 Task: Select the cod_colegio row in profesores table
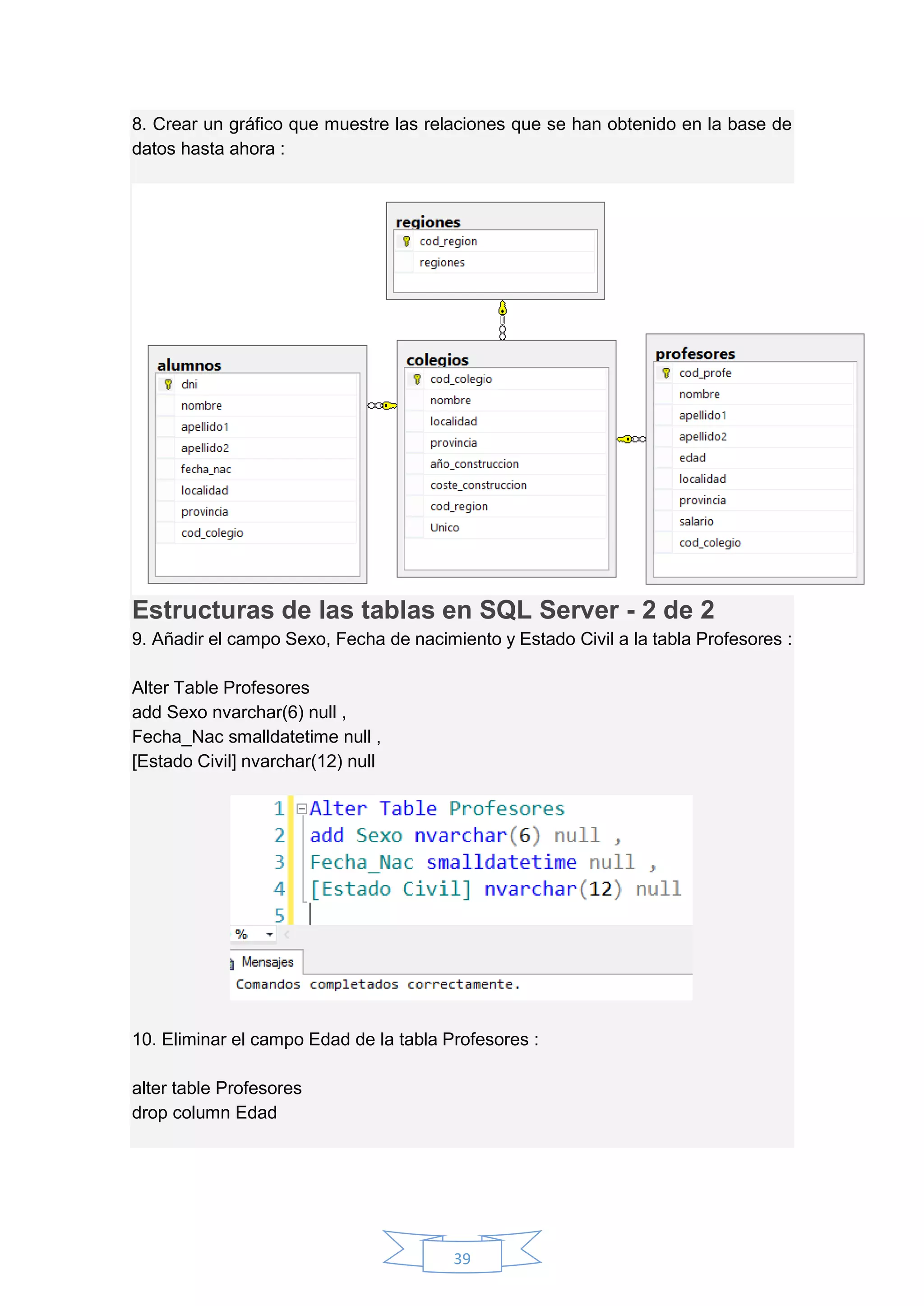point(754,543)
